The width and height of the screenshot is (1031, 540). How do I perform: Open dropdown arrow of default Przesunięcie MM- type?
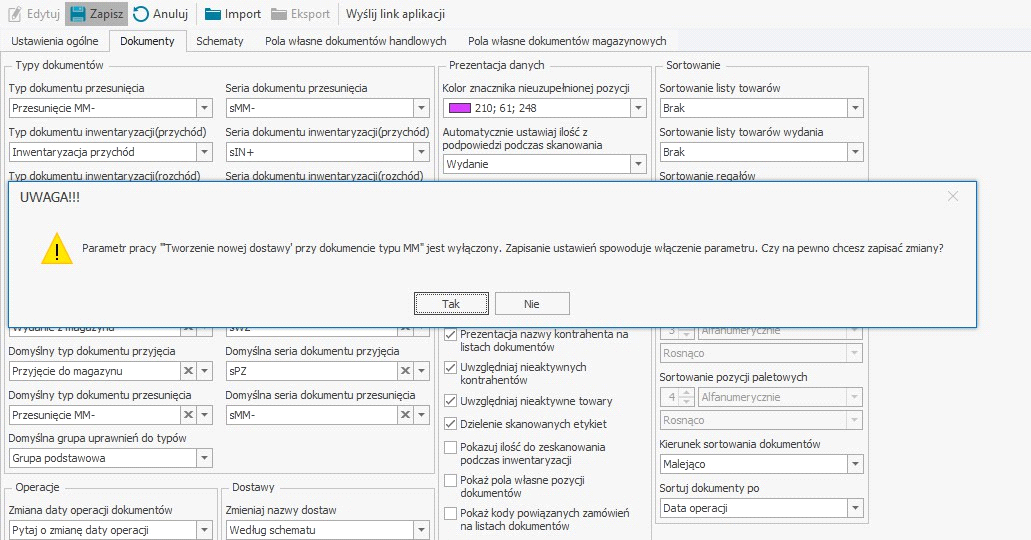(x=204, y=415)
